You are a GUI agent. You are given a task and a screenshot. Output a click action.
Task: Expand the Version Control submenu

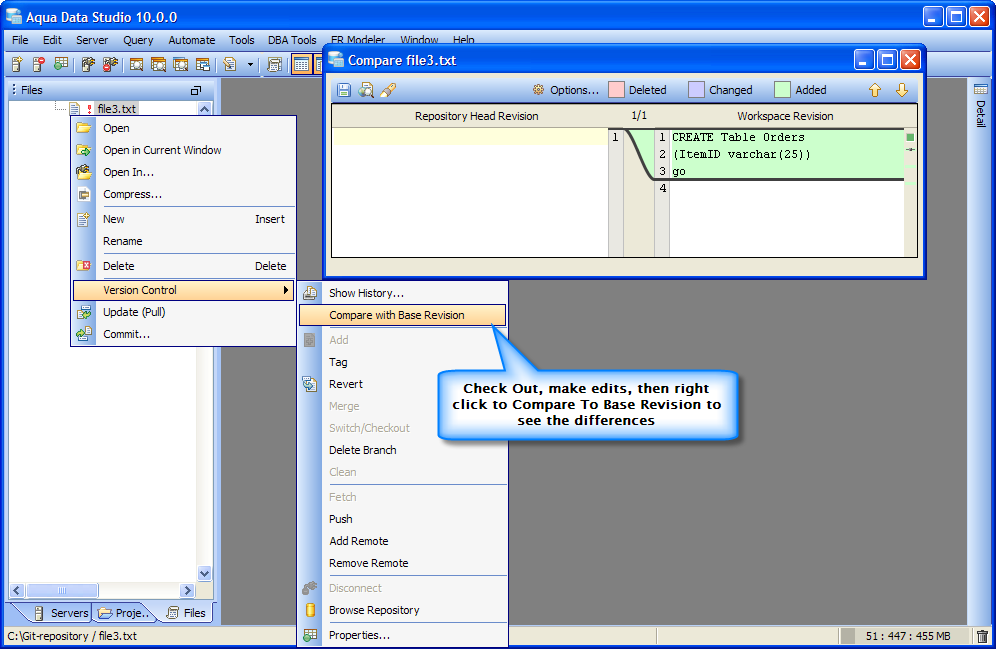point(184,290)
